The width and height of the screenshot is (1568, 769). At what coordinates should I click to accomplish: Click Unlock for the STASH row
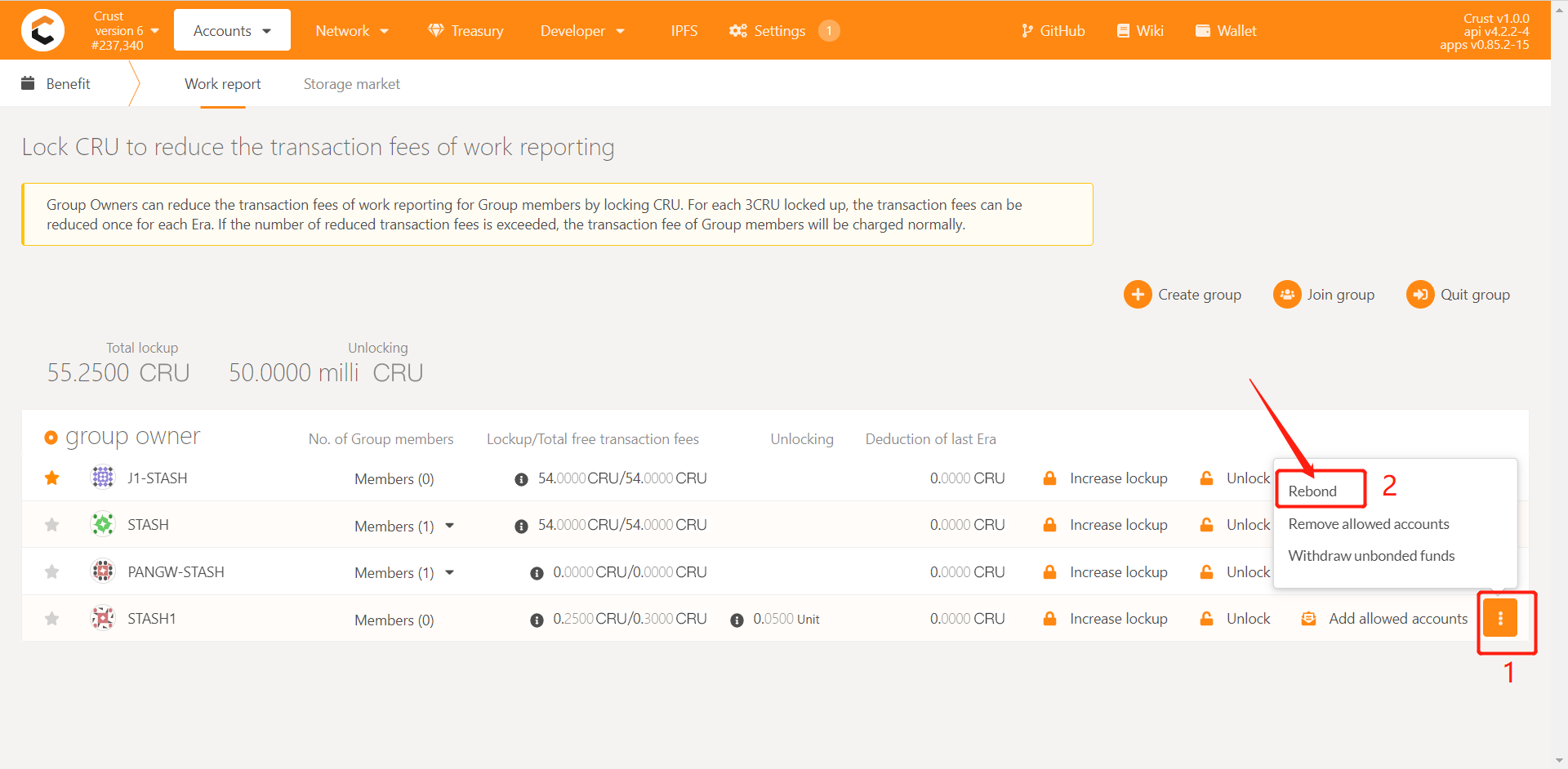(1248, 525)
